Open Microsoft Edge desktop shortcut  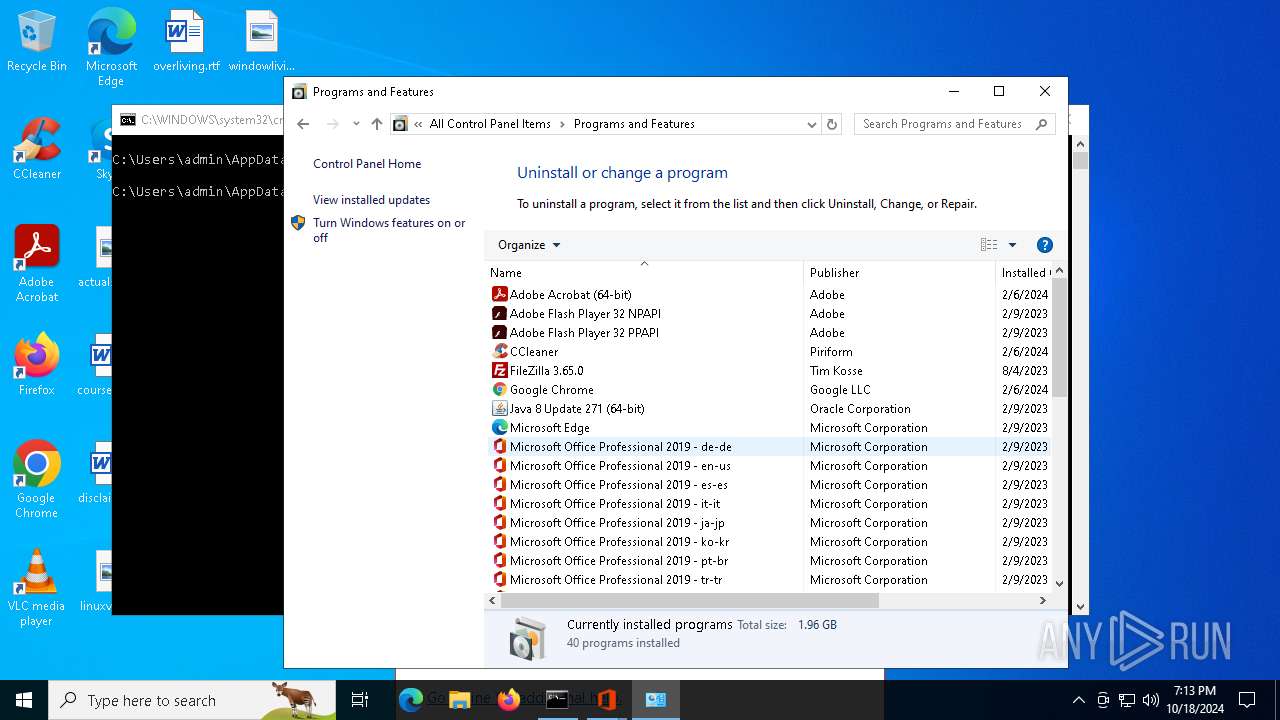pyautogui.click(x=111, y=48)
